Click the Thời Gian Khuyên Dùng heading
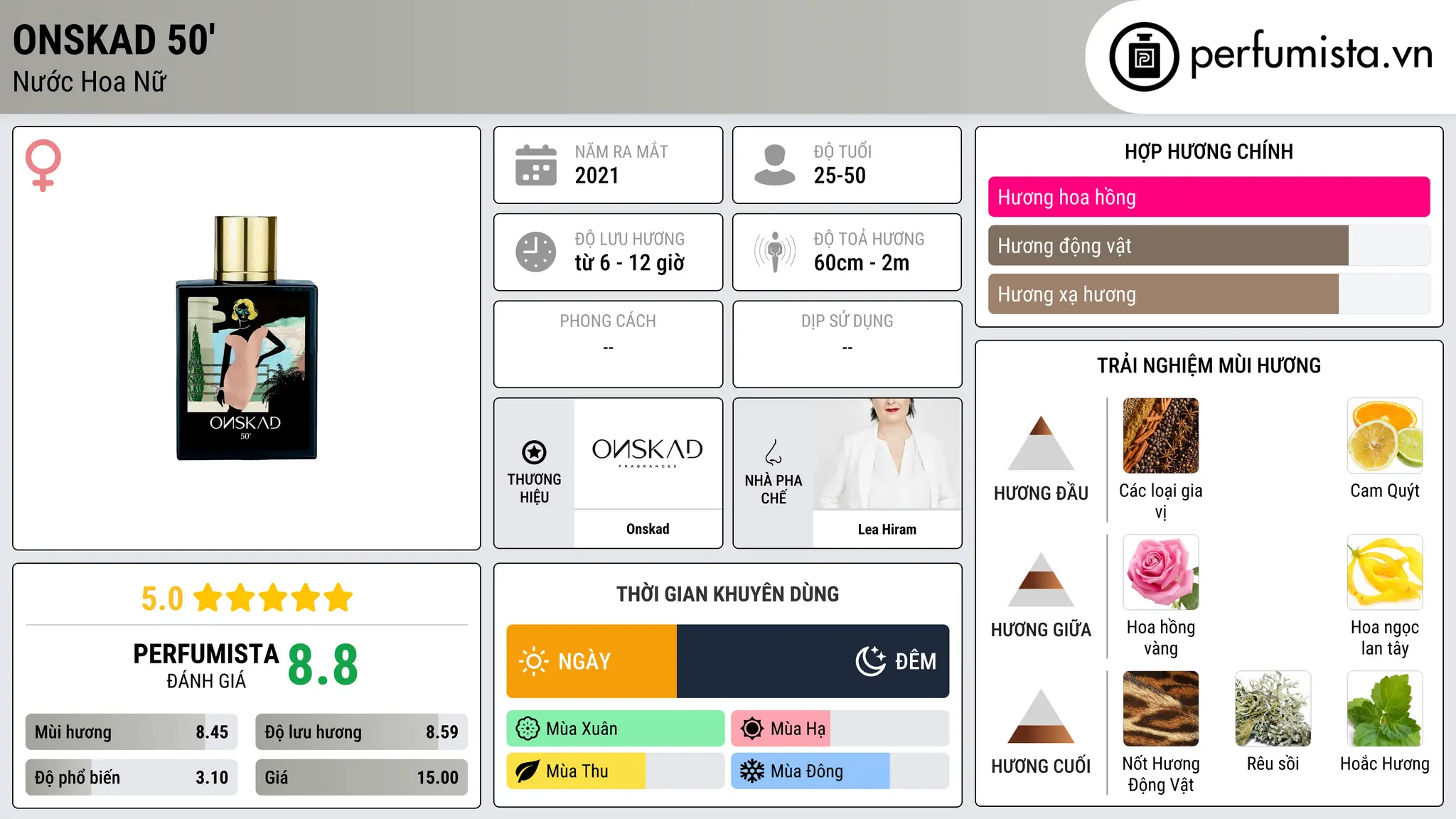Screen dimensions: 1456x819 (x=727, y=594)
